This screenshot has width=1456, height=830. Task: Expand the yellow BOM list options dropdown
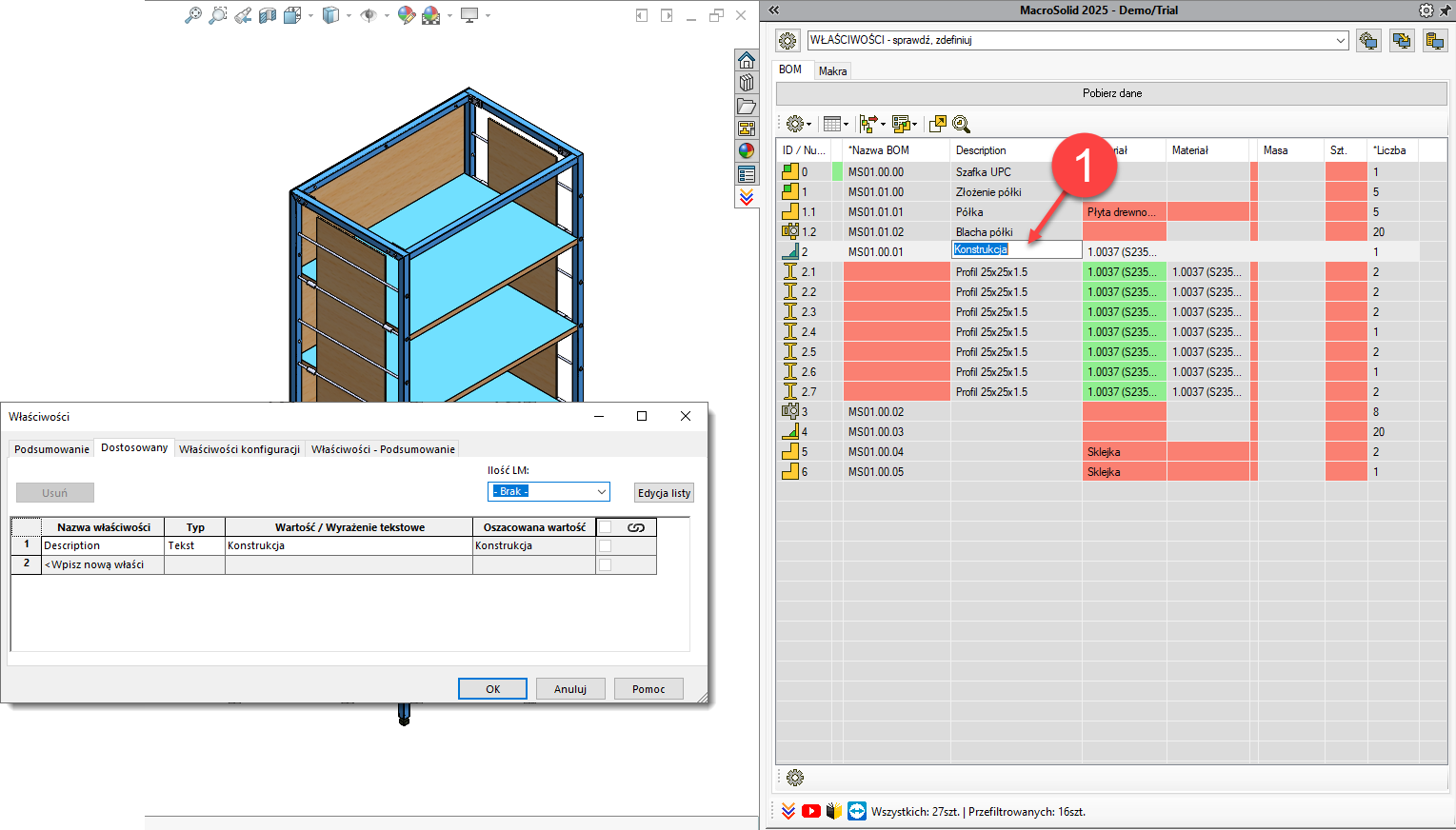pyautogui.click(x=914, y=125)
